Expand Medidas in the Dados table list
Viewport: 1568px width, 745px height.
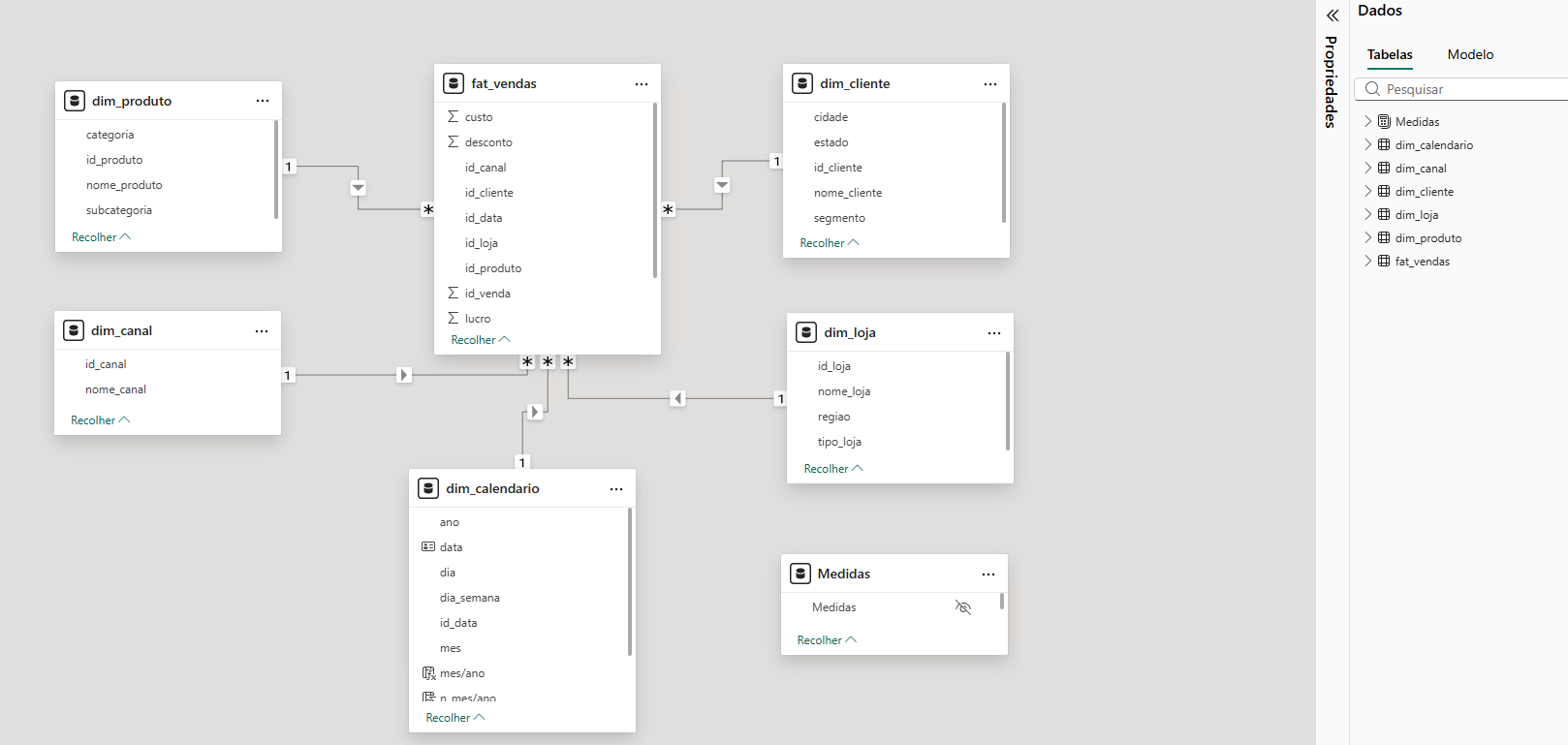click(x=1368, y=121)
